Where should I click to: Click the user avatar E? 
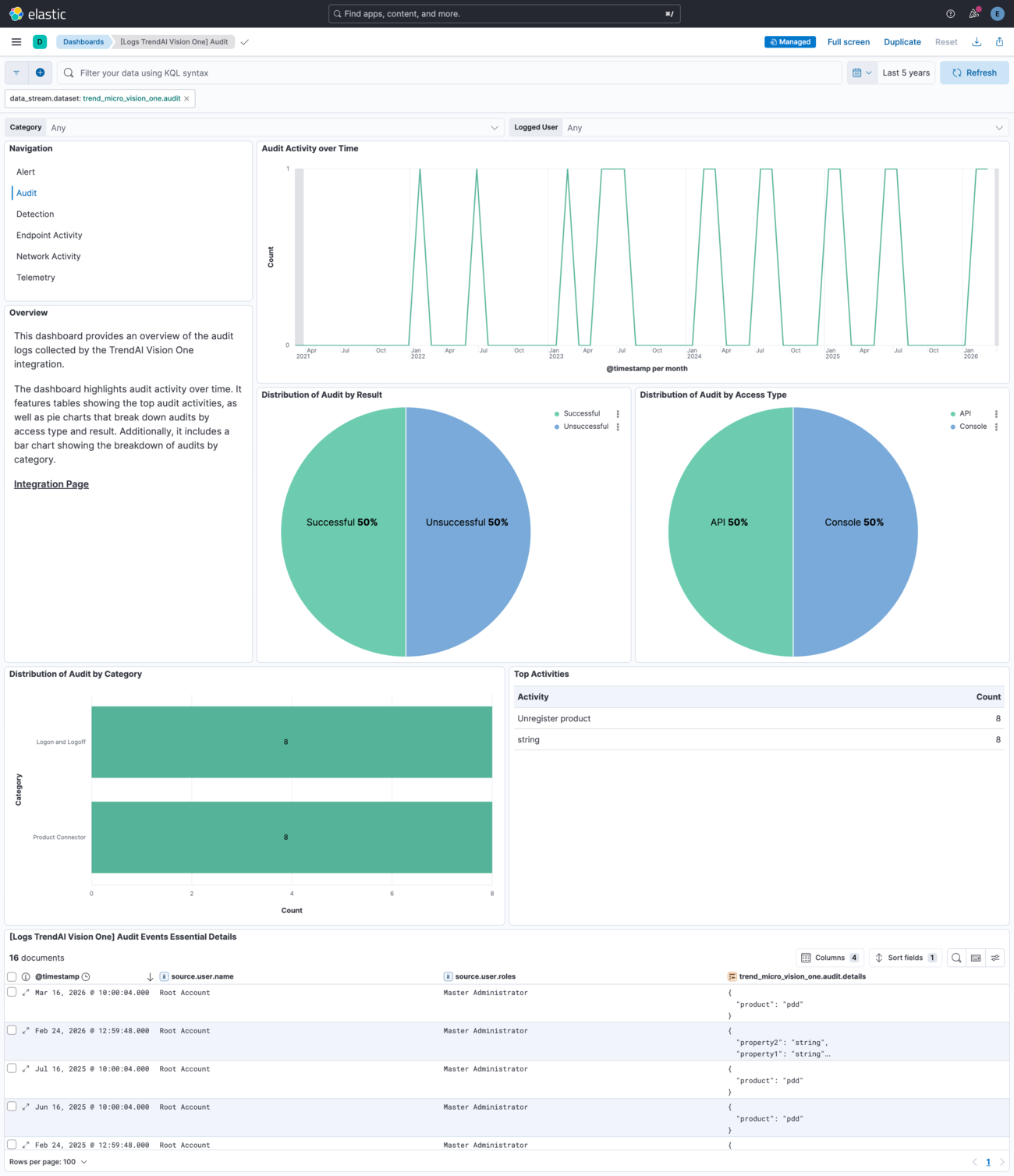997,13
